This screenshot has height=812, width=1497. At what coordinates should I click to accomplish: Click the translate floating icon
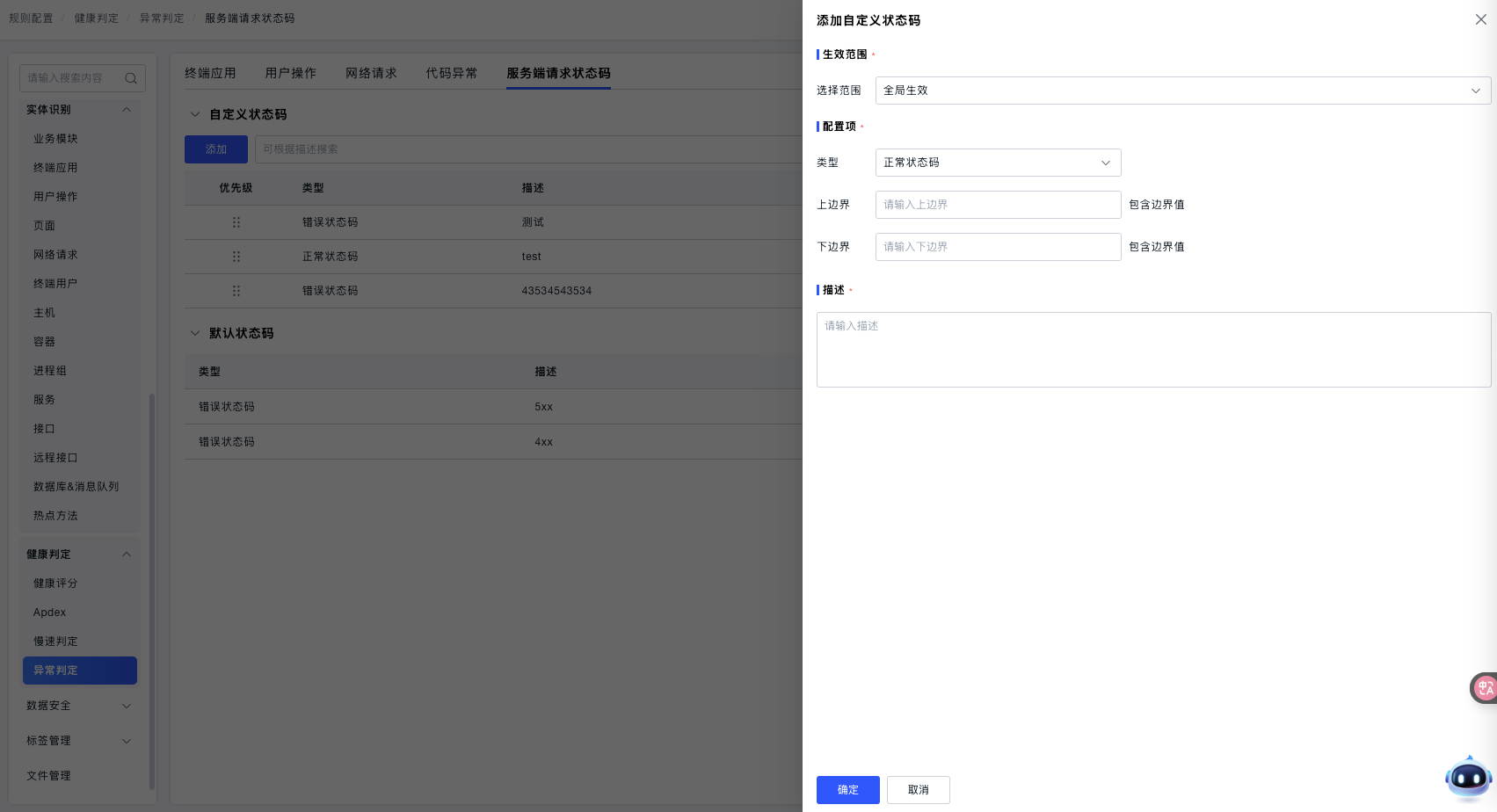click(x=1485, y=688)
